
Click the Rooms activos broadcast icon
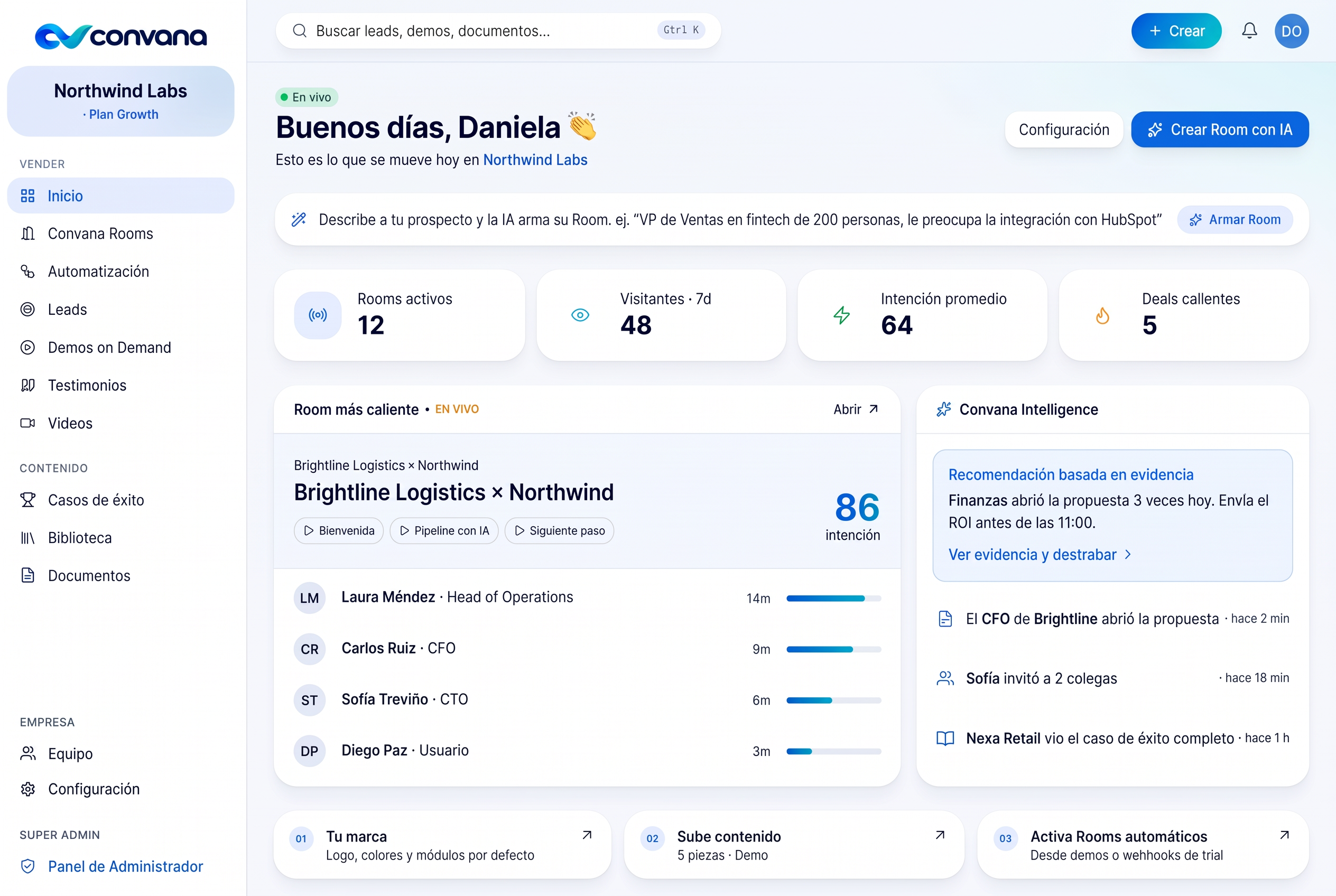tap(318, 315)
